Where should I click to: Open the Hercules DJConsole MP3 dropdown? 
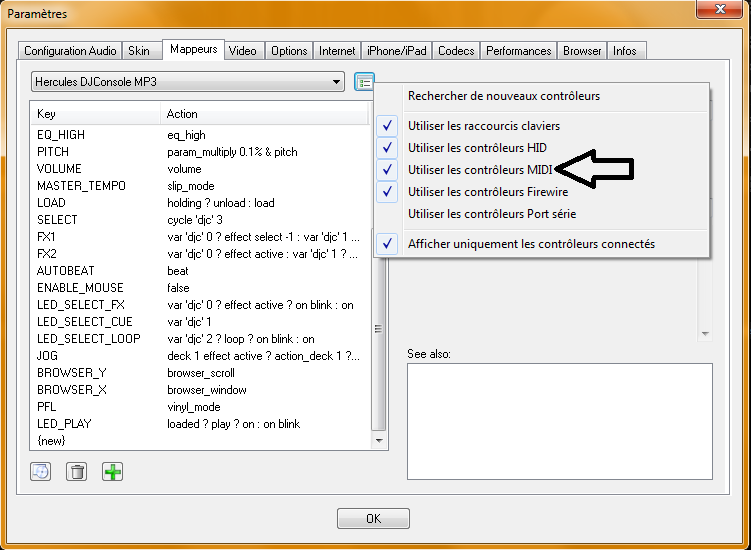(188, 82)
